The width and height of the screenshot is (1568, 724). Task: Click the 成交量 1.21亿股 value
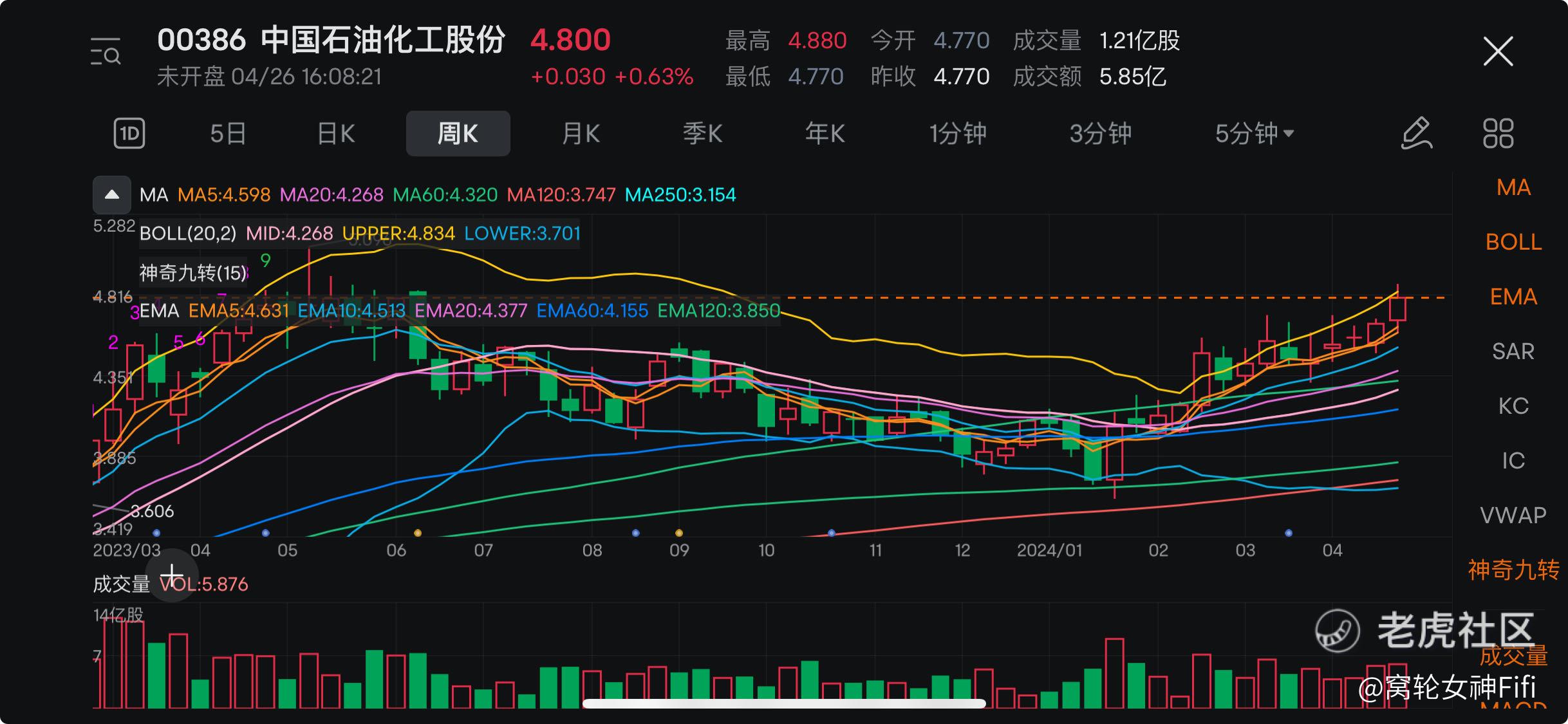(x=1139, y=41)
